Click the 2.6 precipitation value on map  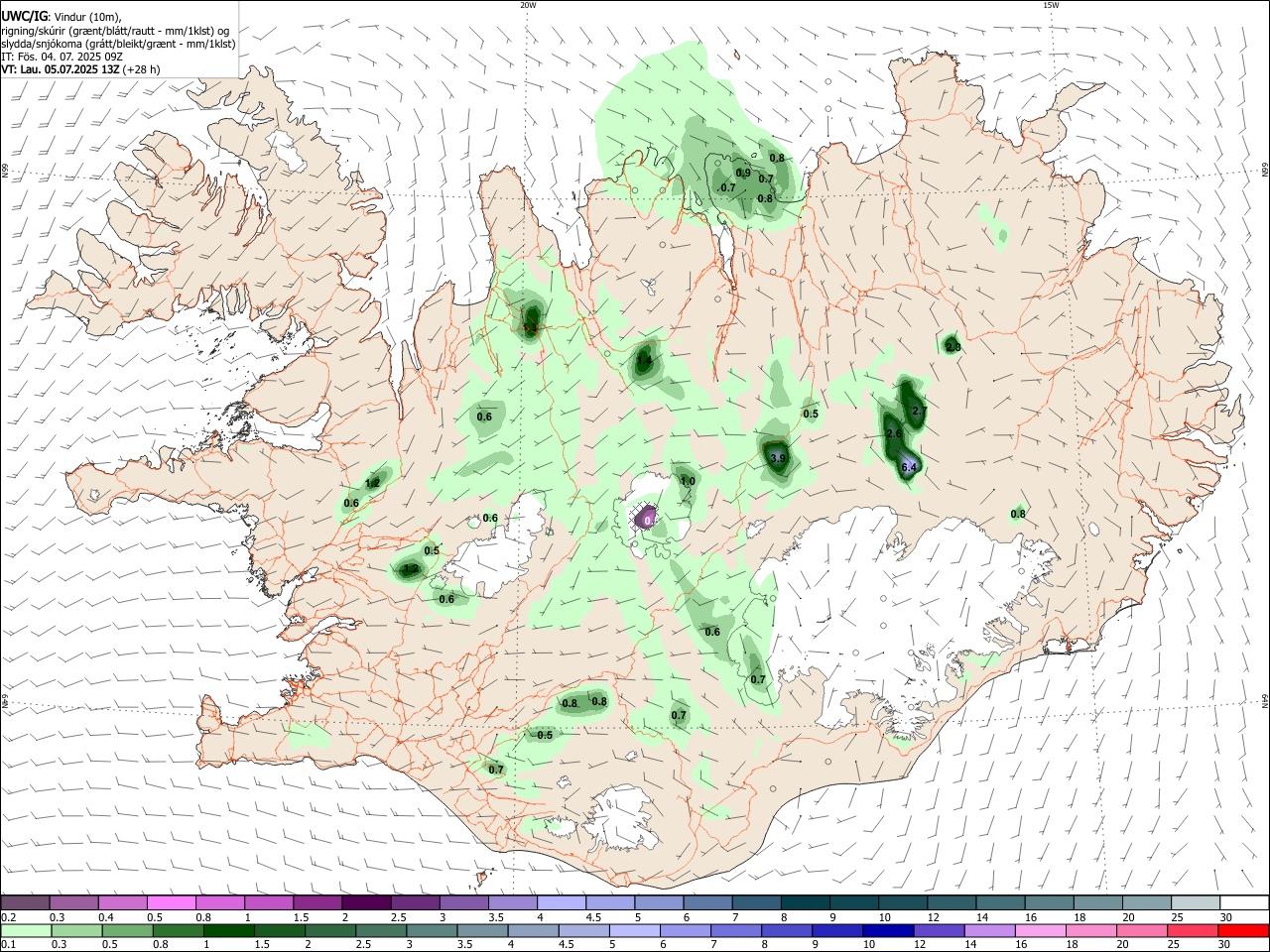pos(893,434)
